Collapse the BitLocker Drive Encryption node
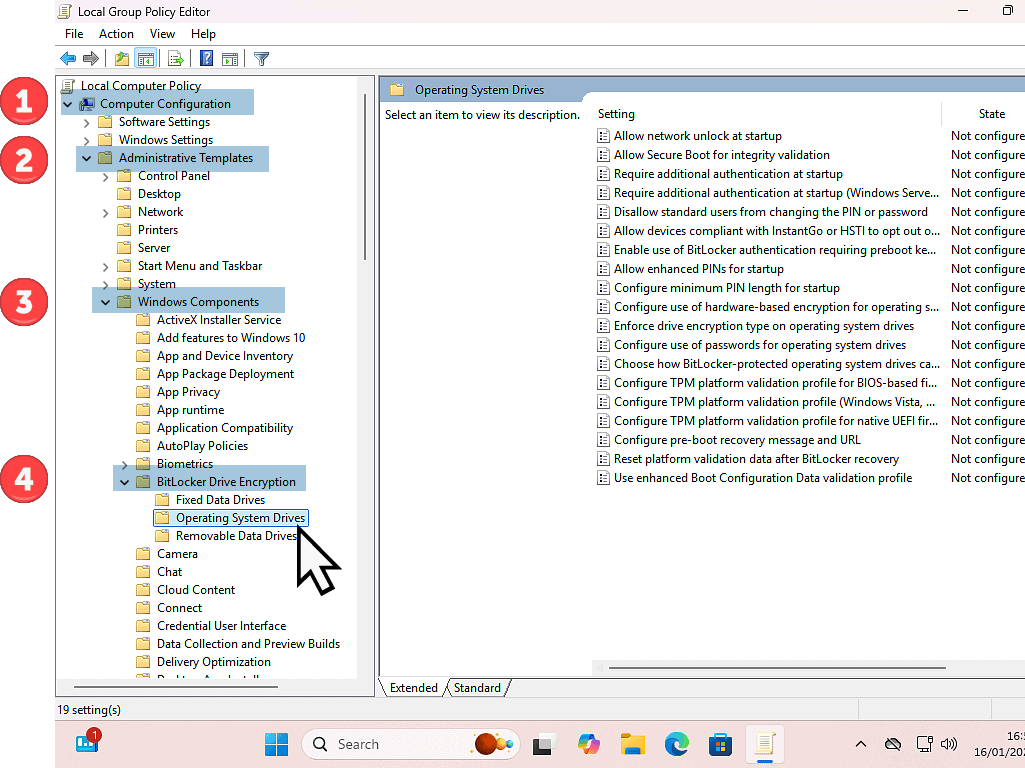 tap(125, 482)
